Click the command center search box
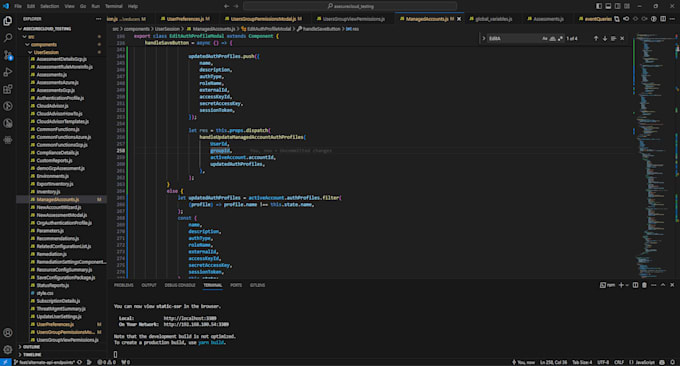 (350, 6)
